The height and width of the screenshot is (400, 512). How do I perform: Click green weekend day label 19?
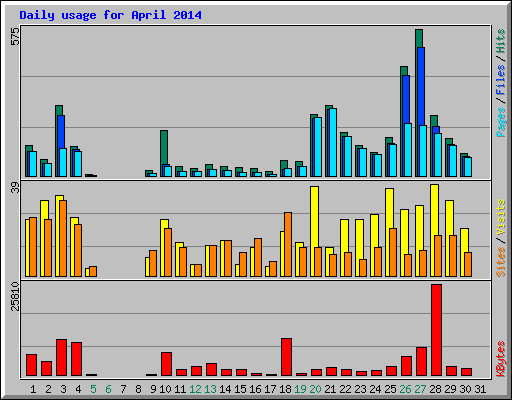(300, 389)
